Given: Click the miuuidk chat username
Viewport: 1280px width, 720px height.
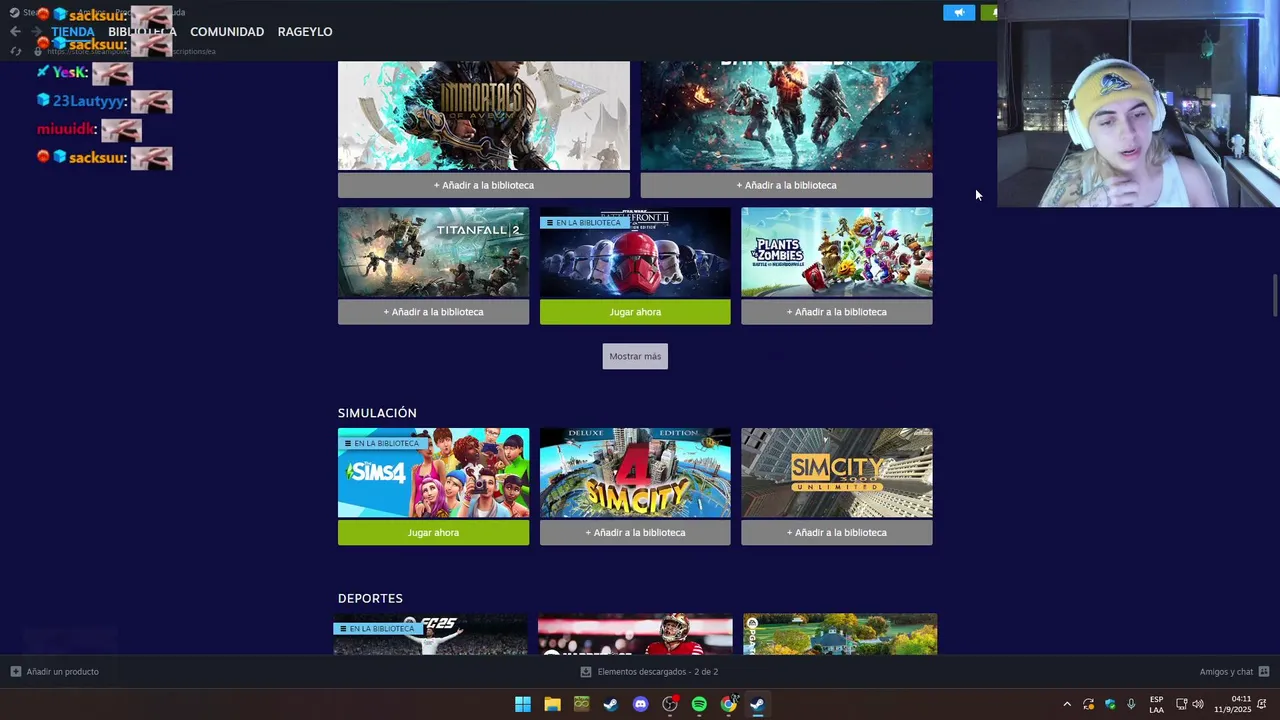Looking at the screenshot, I should (x=65, y=129).
